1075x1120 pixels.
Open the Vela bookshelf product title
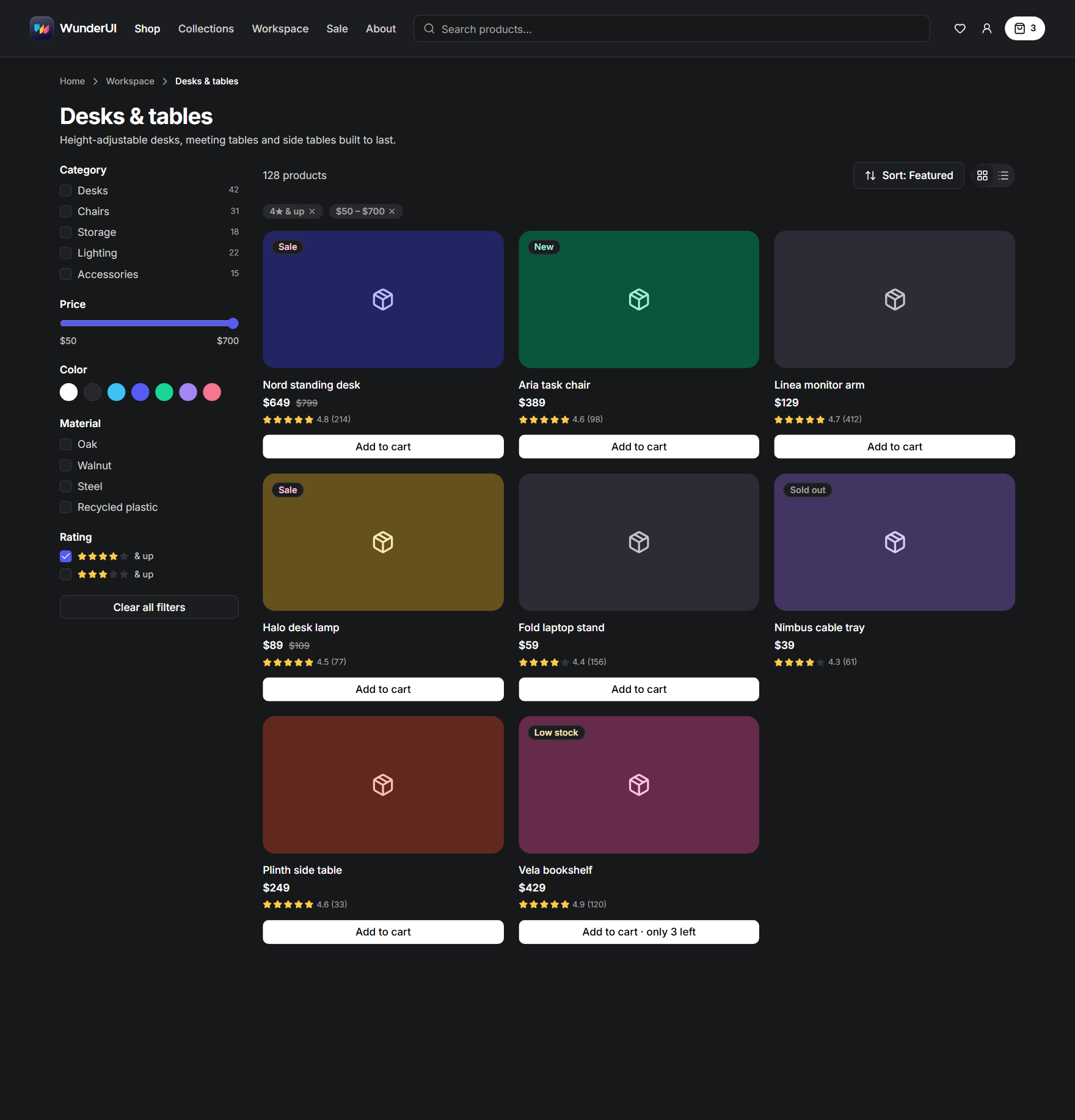[555, 870]
